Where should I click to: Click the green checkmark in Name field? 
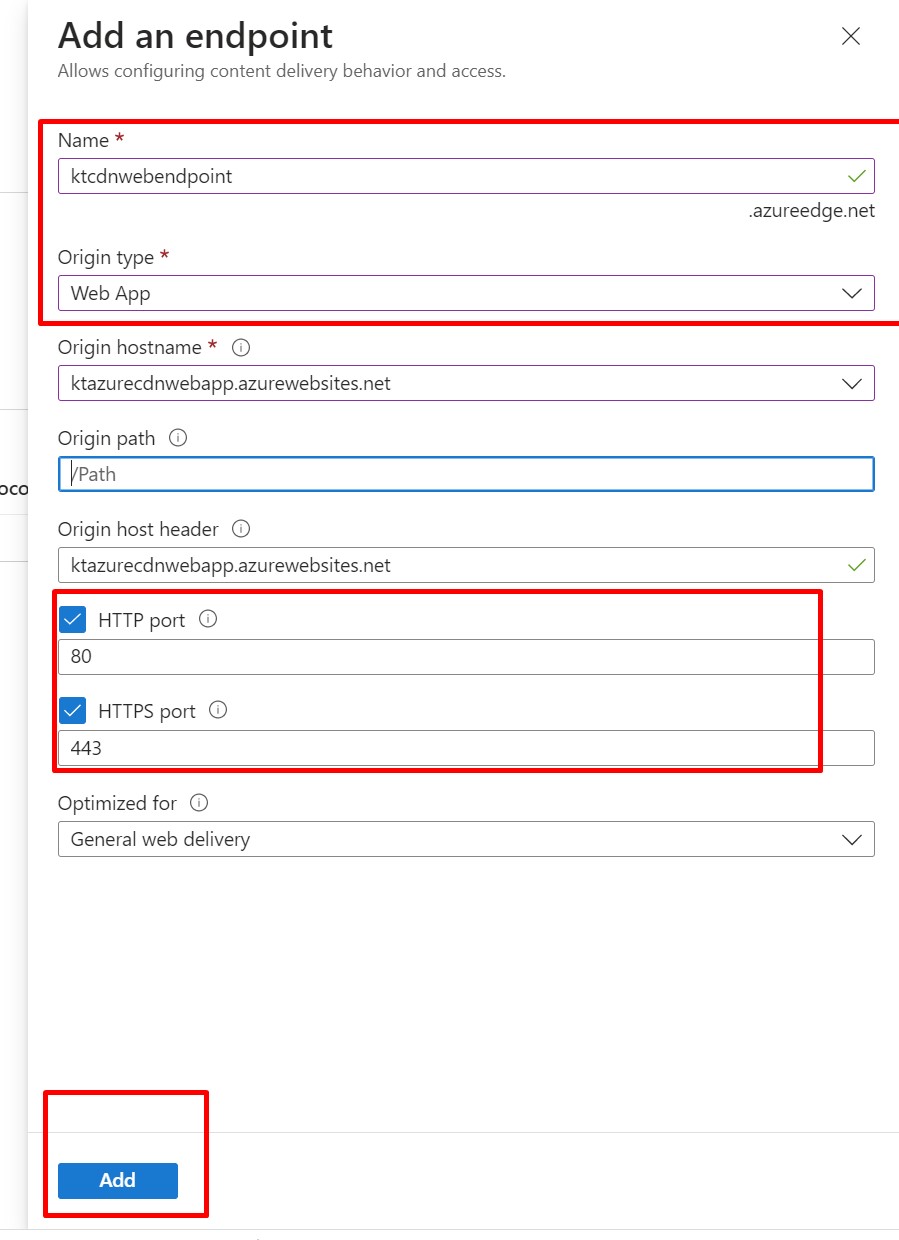[856, 176]
